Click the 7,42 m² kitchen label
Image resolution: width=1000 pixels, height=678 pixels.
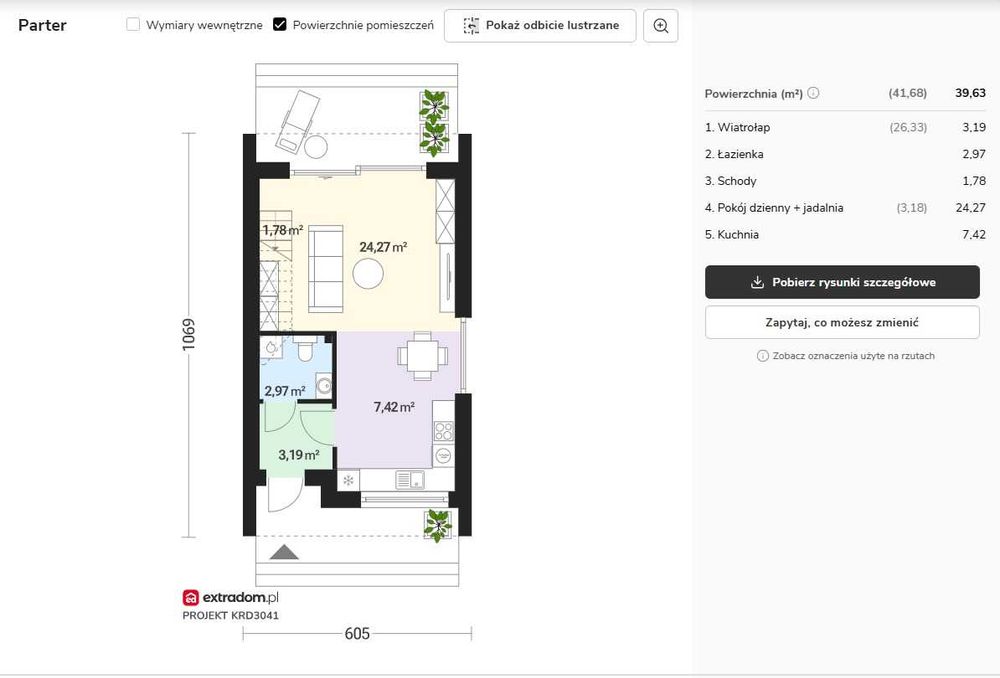tap(394, 406)
